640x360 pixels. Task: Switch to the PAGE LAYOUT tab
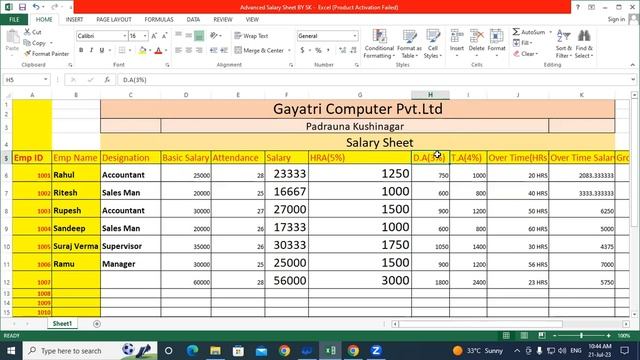(114, 19)
